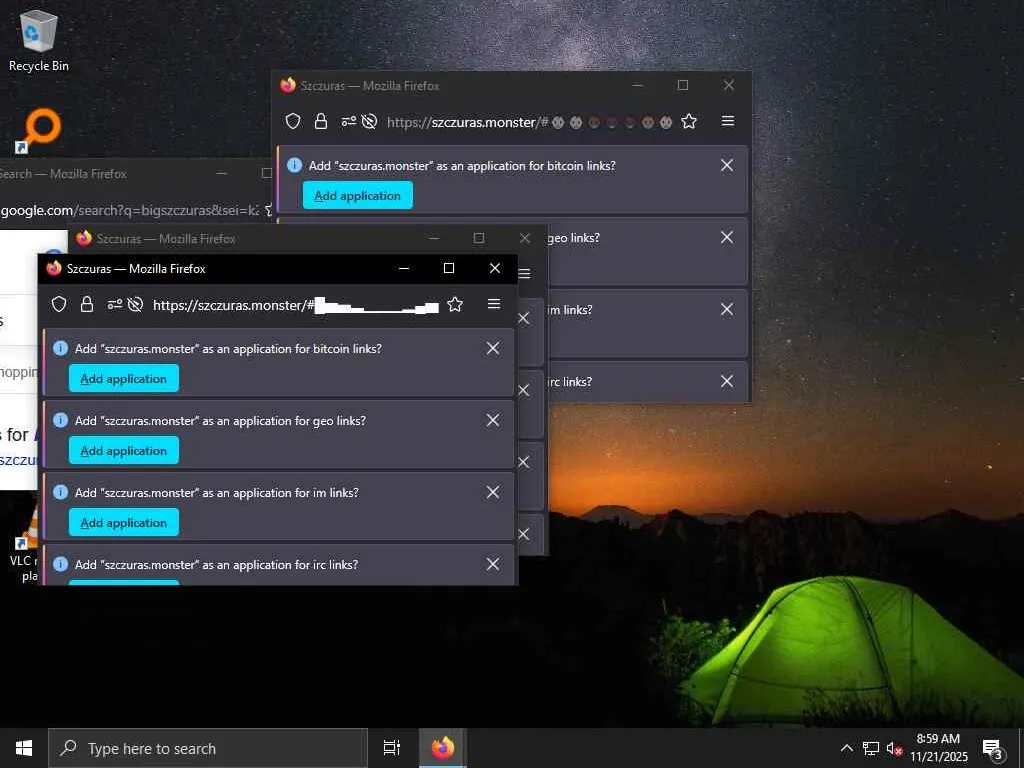The image size is (1024, 768).
Task: Dismiss geo links notification in front window
Action: tap(493, 420)
